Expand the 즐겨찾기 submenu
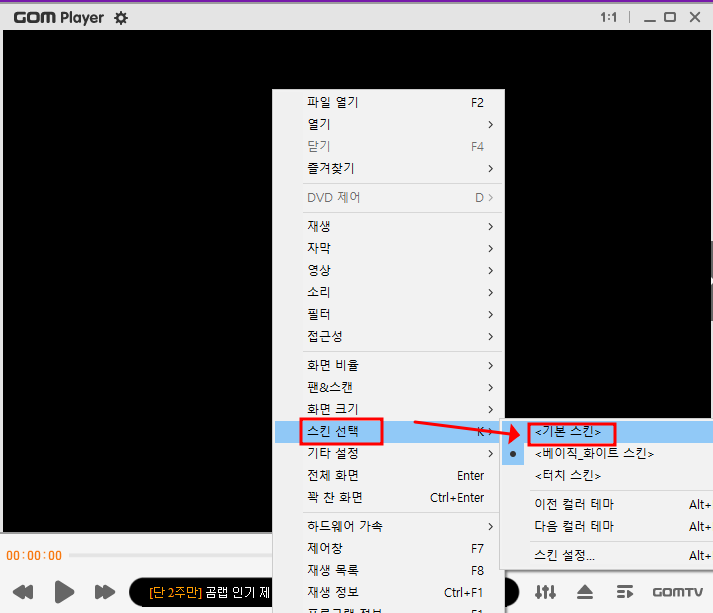The height and width of the screenshot is (613, 713). point(390,168)
